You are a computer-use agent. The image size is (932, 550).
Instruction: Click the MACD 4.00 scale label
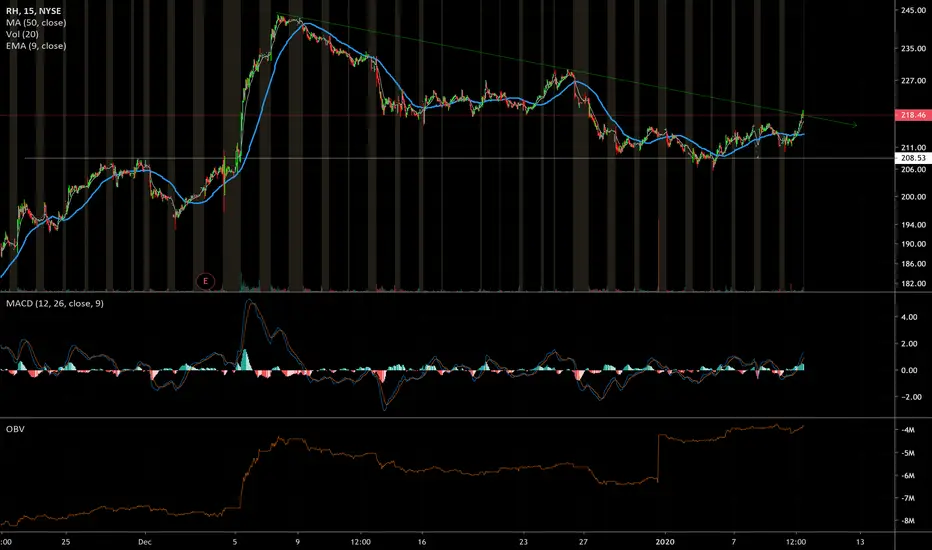[x=909, y=318]
